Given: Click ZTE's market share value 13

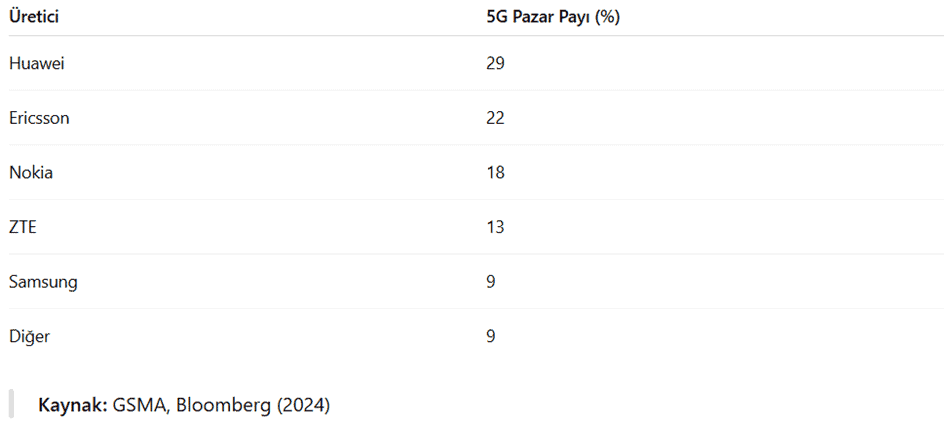Looking at the screenshot, I should [495, 227].
